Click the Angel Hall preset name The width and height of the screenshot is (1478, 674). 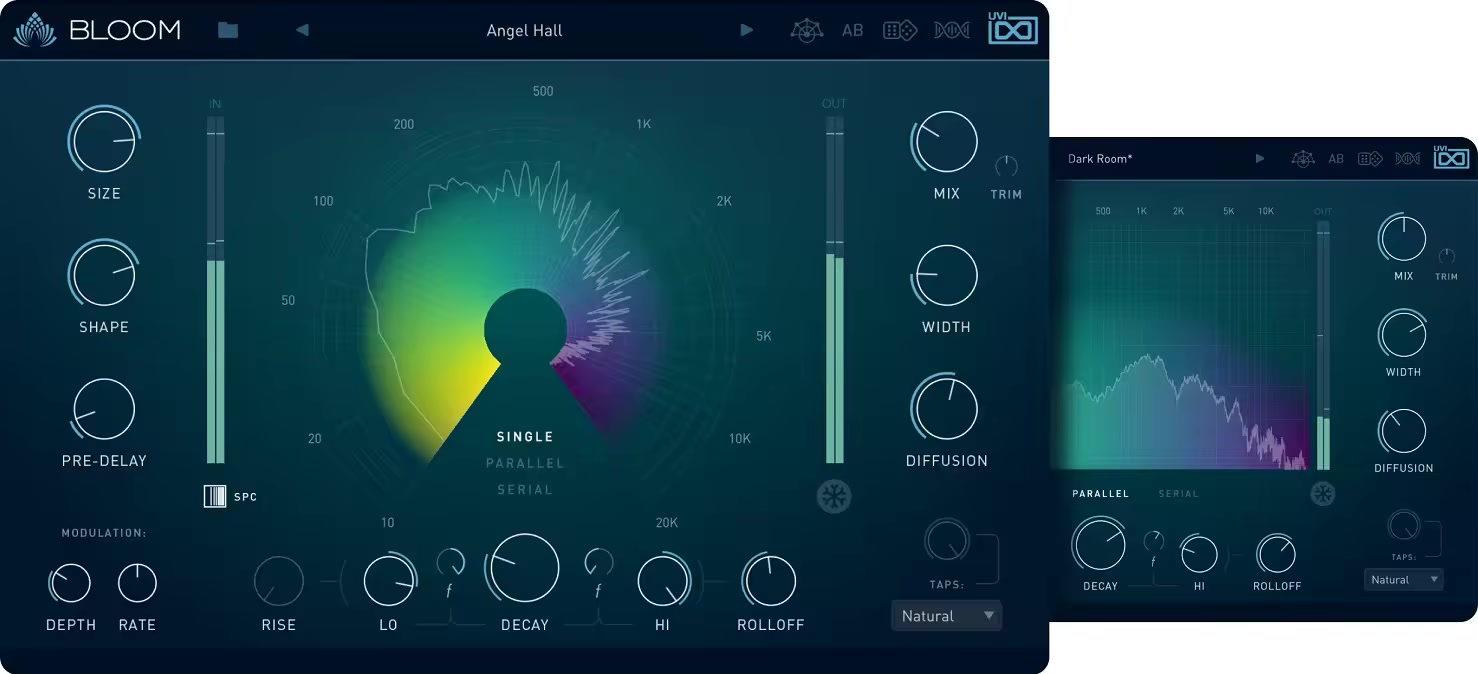524,30
